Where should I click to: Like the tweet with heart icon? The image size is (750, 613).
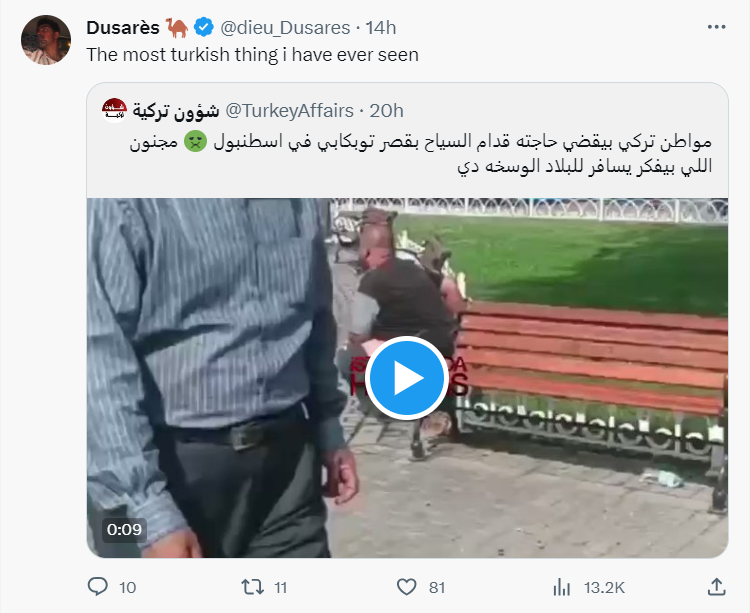[x=407, y=587]
